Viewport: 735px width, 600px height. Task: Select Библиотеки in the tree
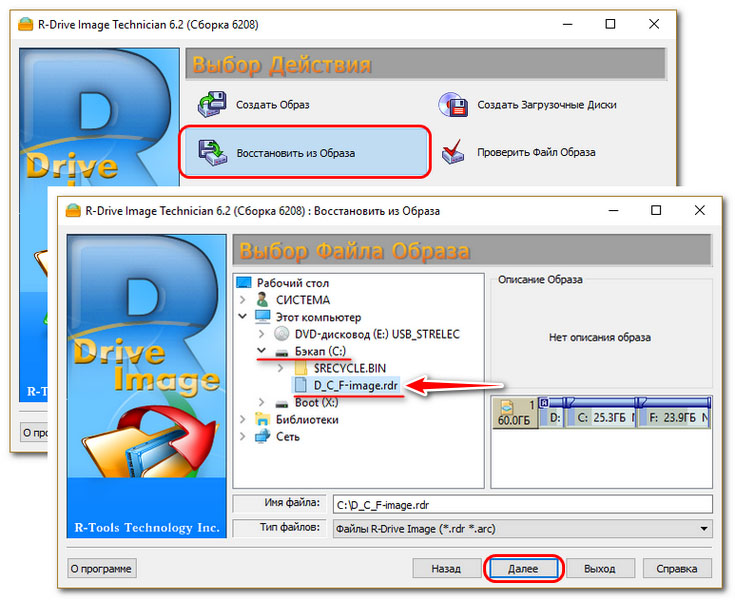point(307,420)
